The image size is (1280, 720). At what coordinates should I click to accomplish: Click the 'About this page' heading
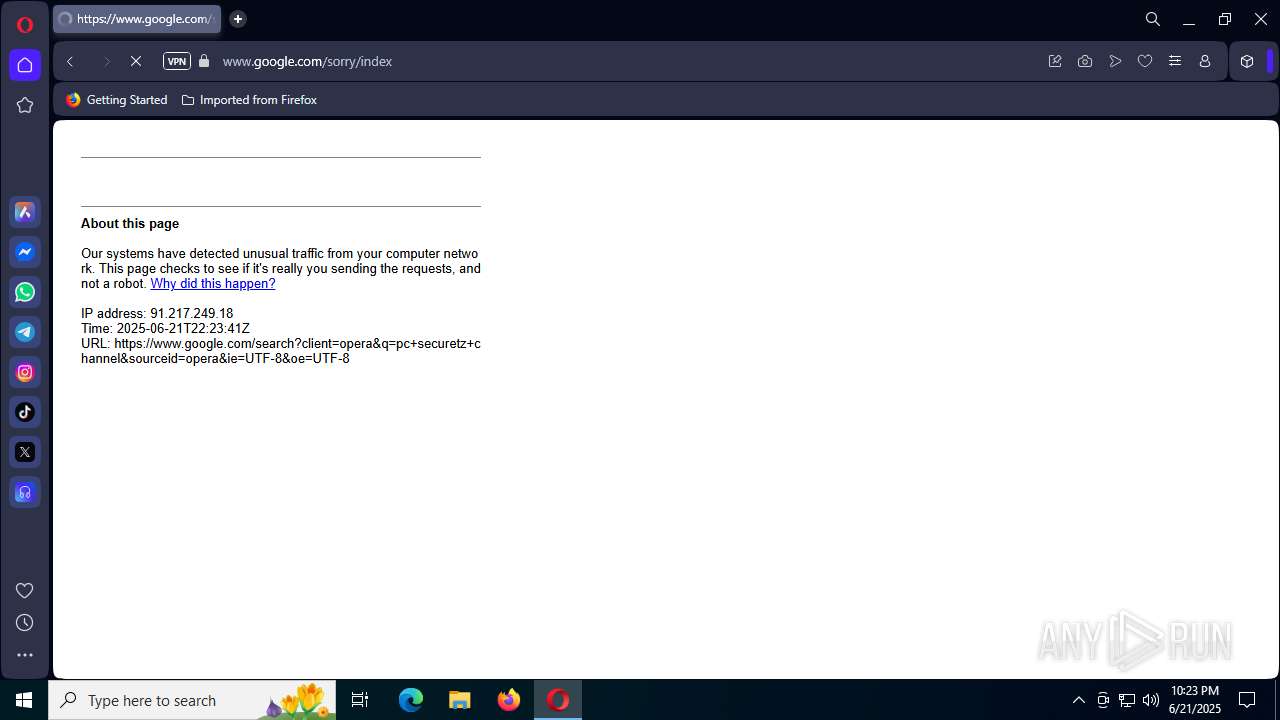(x=130, y=224)
